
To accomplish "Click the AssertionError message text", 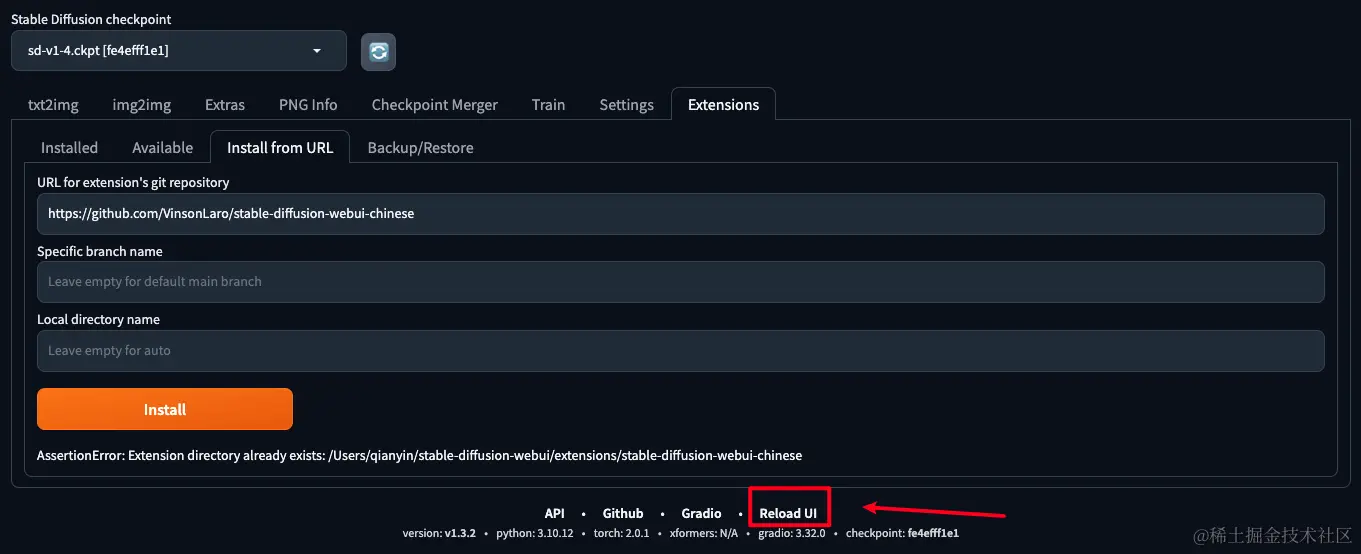I will pos(419,455).
